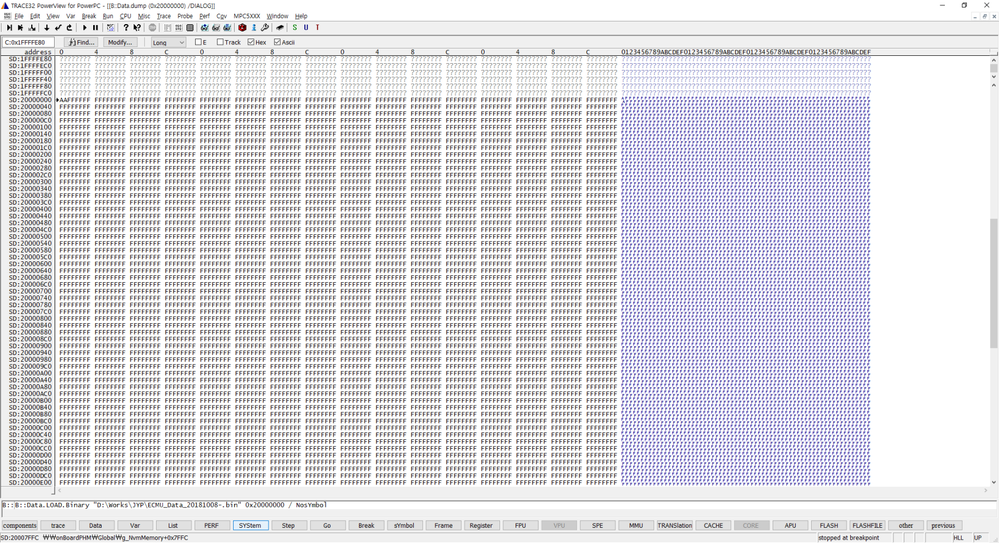Uncheck the Ascii checkbox
This screenshot has width=999, height=543.
pyautogui.click(x=277, y=42)
